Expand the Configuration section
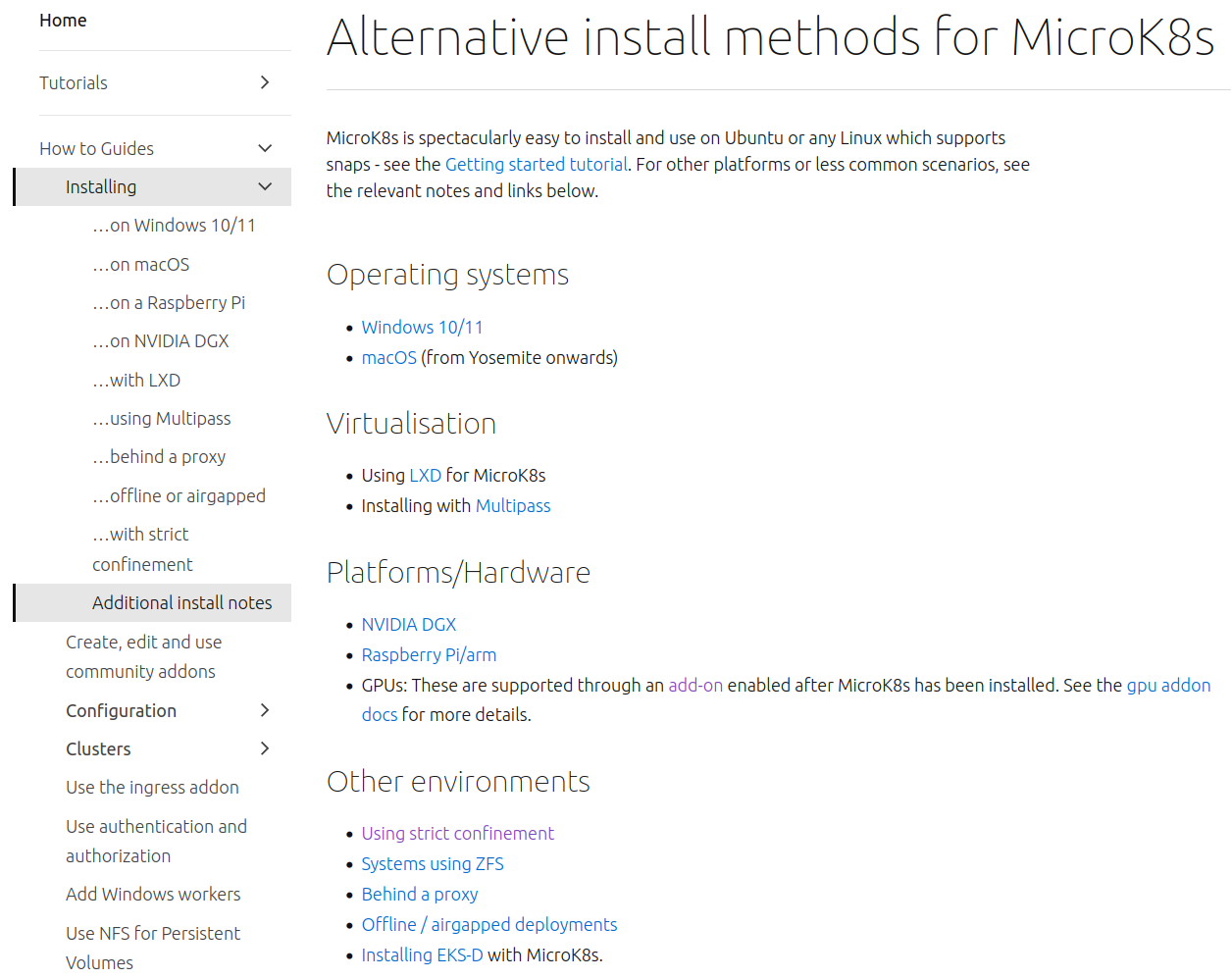This screenshot has height=979, width=1232. tap(264, 710)
